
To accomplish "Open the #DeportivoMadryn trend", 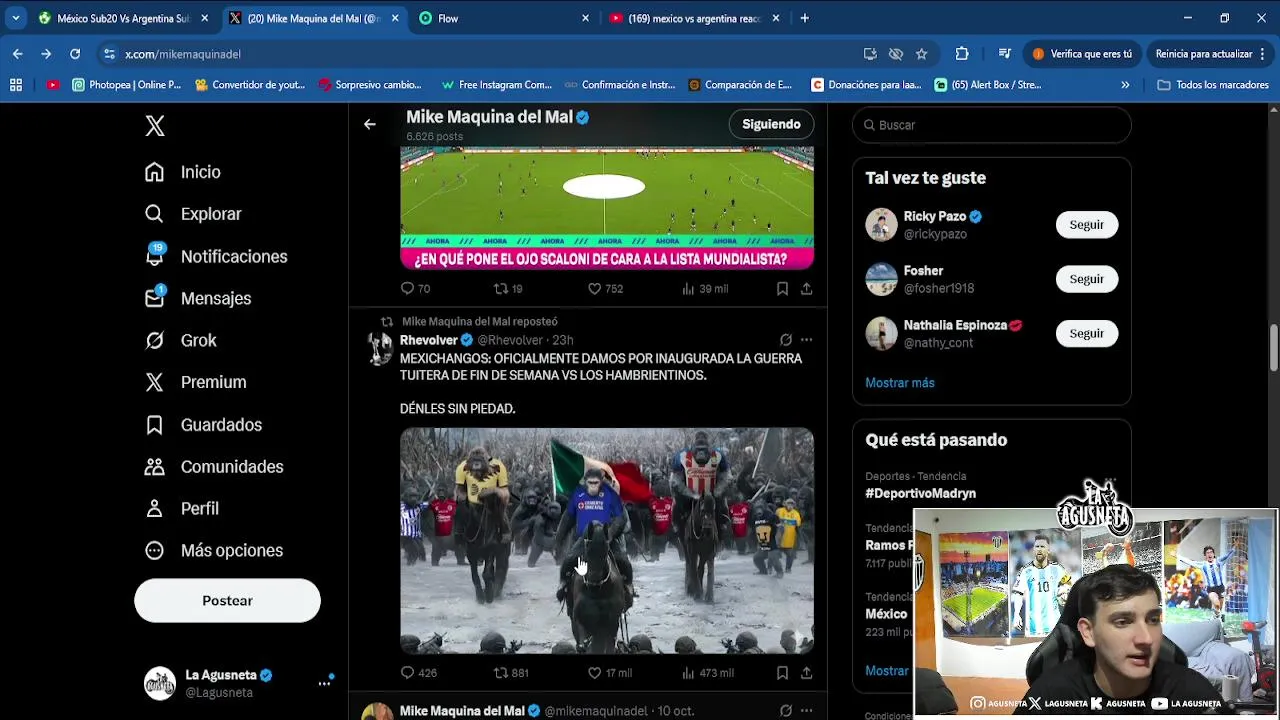I will click(920, 493).
